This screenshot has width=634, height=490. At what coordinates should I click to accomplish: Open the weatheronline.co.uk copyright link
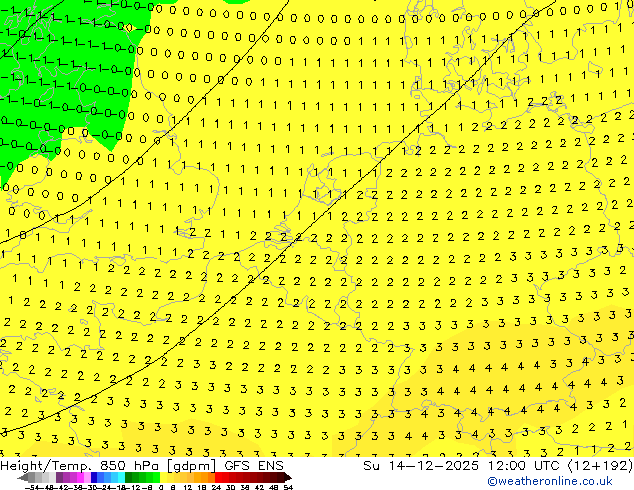tap(550, 481)
